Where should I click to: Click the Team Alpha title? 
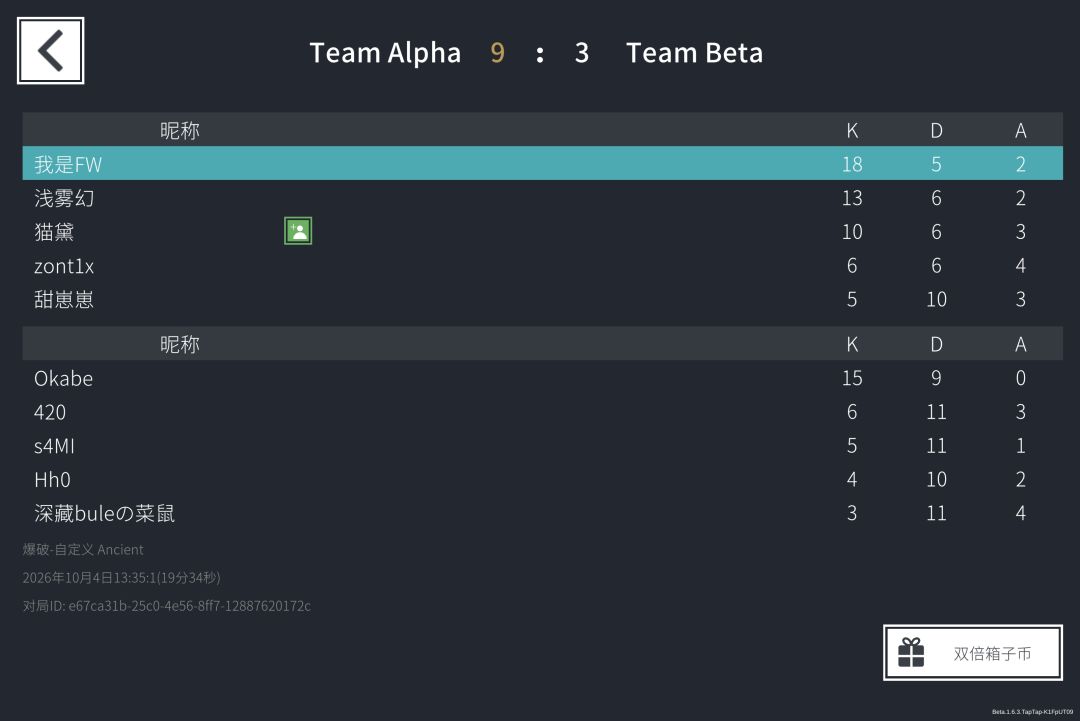pos(385,53)
